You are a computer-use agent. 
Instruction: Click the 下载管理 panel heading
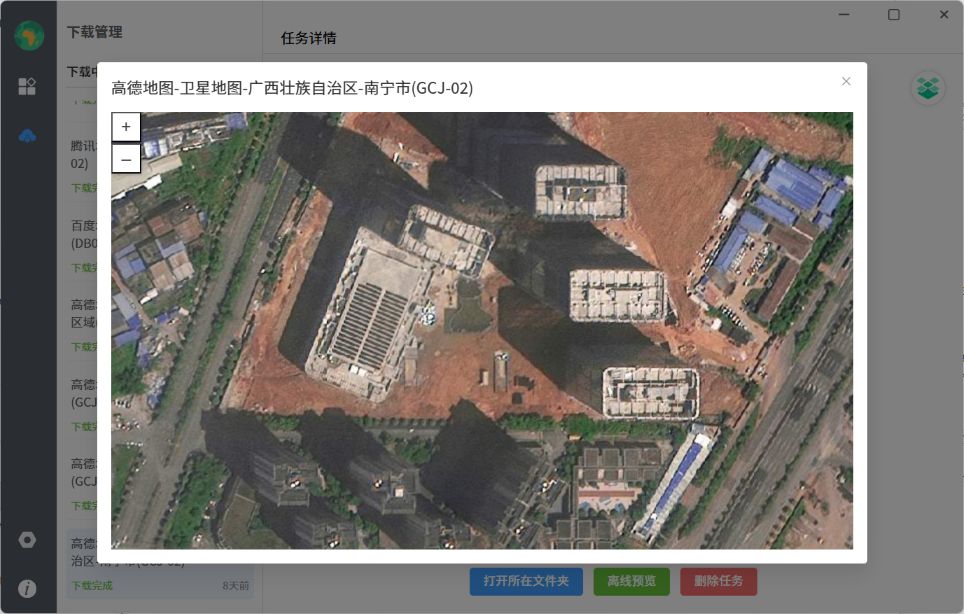pos(95,32)
